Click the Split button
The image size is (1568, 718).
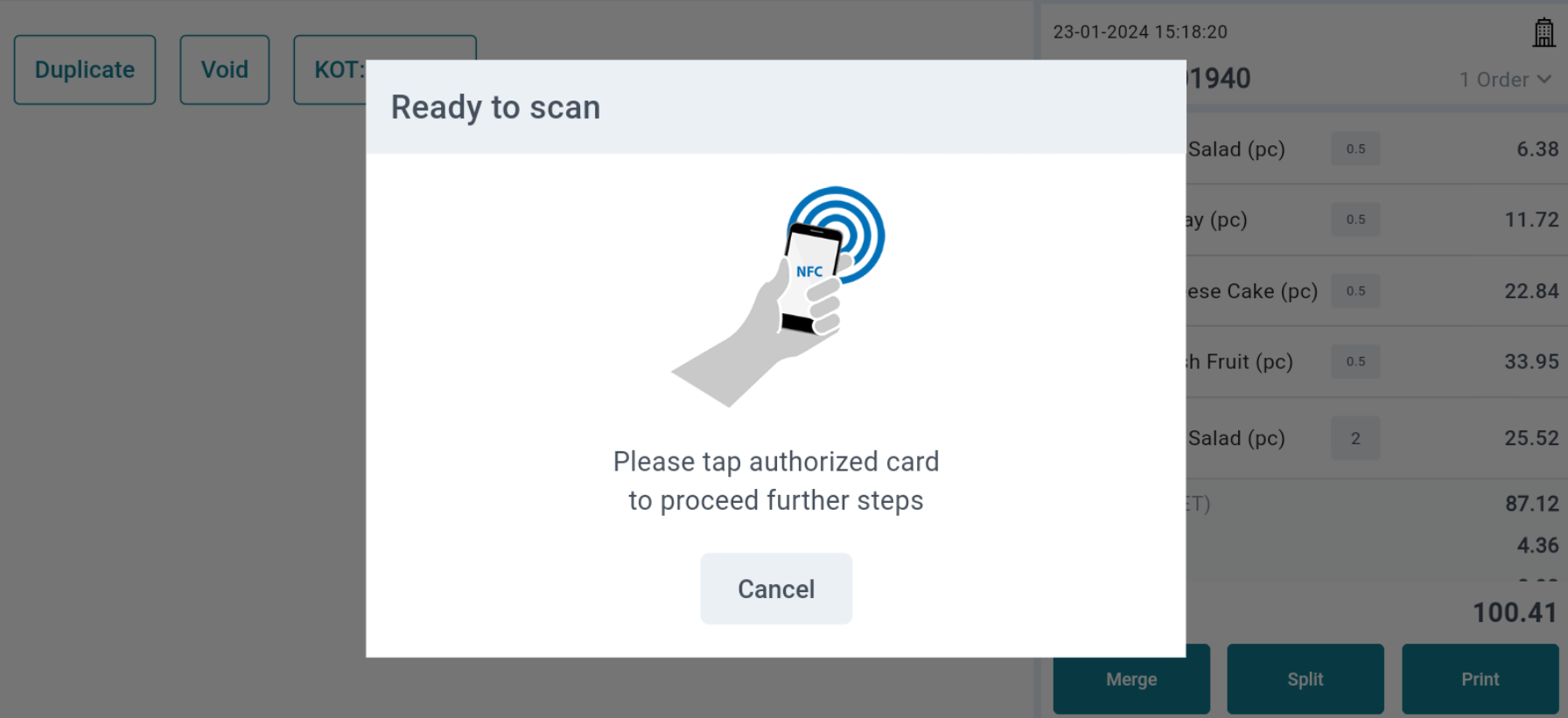(1305, 680)
